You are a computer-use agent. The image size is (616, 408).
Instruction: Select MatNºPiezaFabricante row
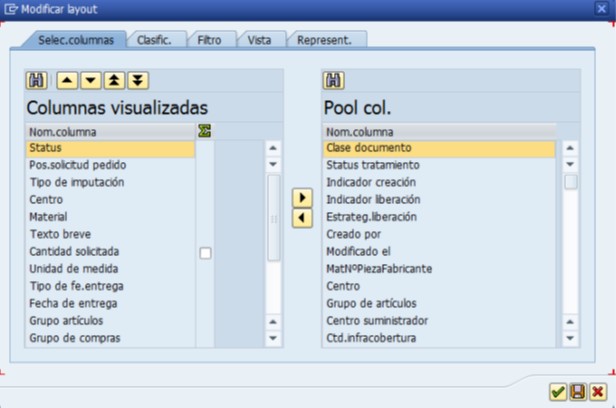(x=439, y=269)
